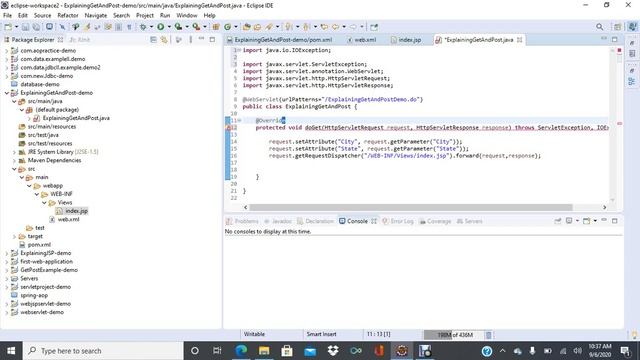Click the Windows Start button

pyautogui.click(x=11, y=351)
